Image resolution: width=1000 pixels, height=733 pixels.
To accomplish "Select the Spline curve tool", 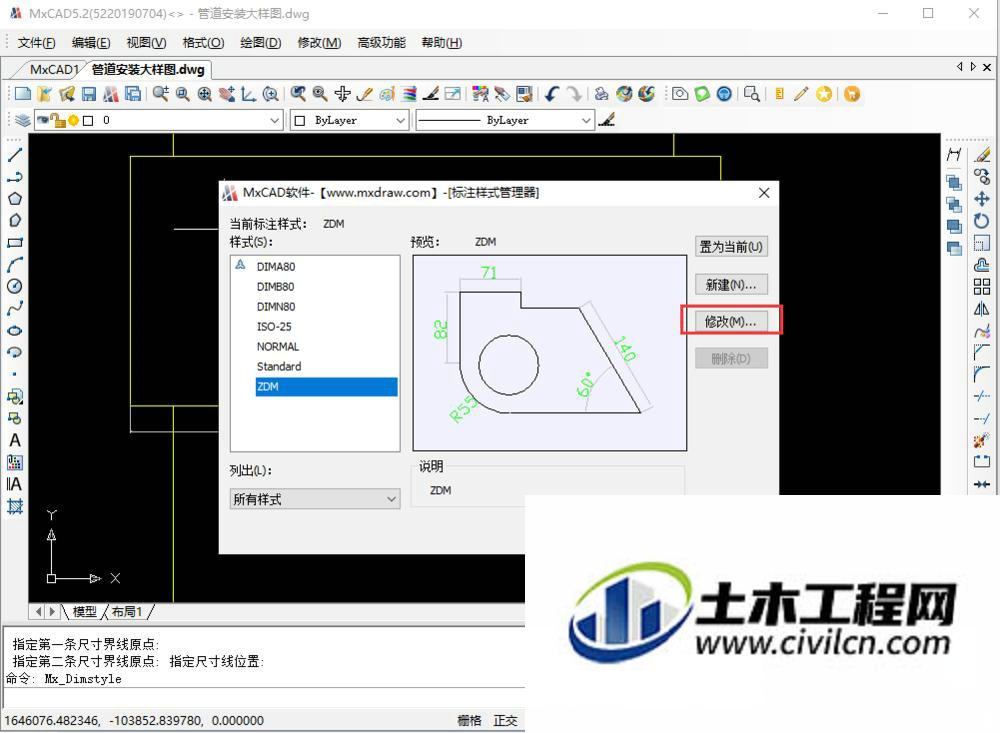I will [15, 308].
